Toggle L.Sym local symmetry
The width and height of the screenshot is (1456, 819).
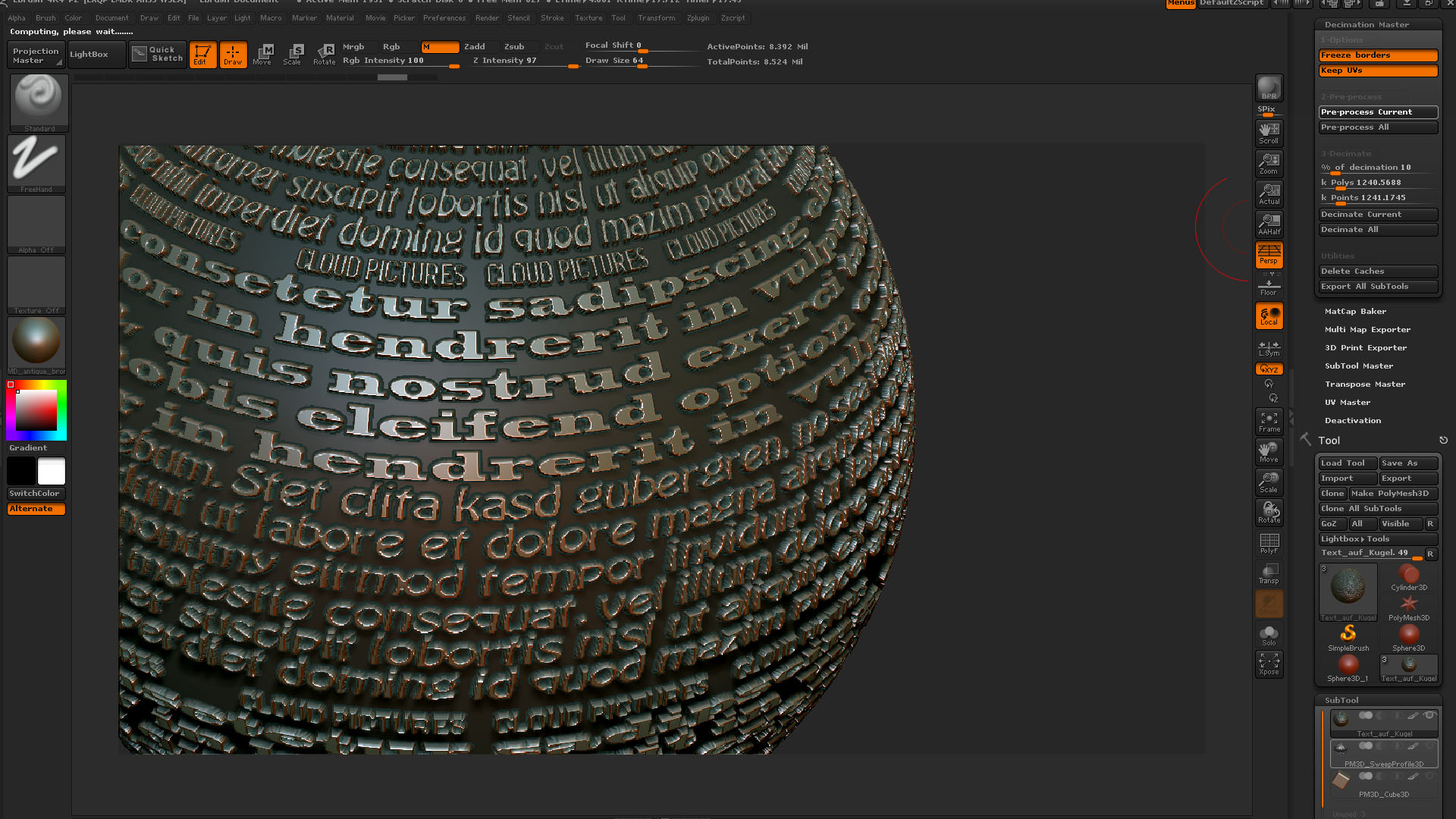point(1269,347)
